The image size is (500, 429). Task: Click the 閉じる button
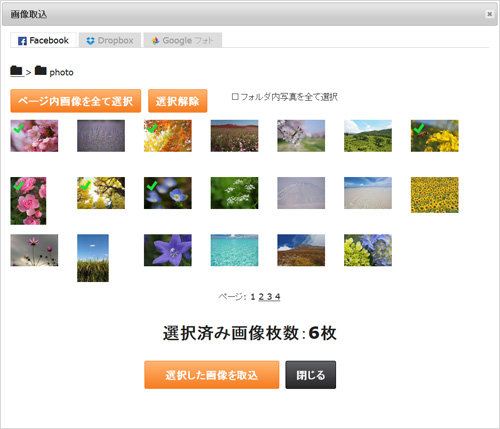(x=311, y=375)
